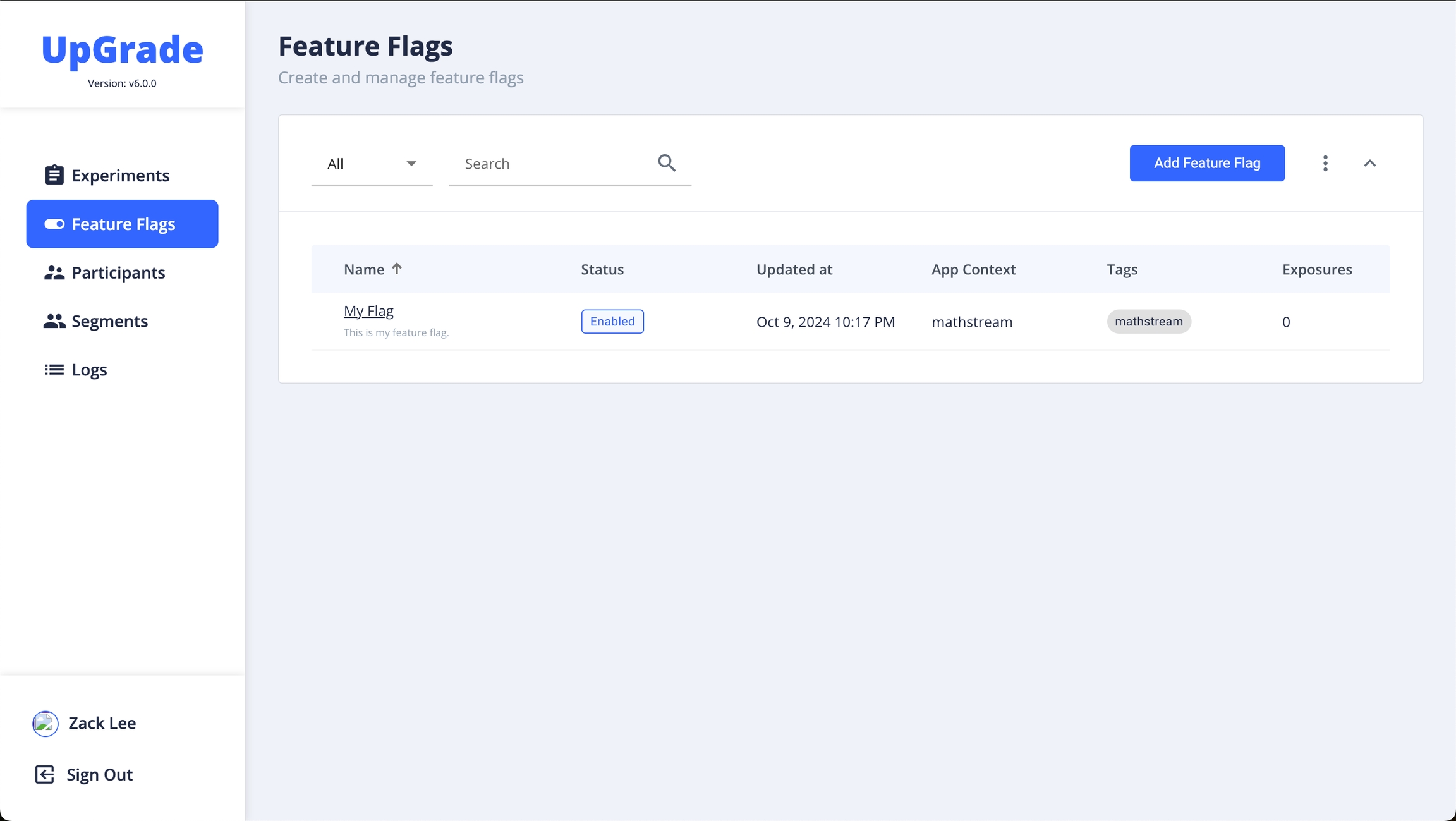Image resolution: width=1456 pixels, height=821 pixels.
Task: Click the Sign Out arrow icon
Action: pos(44,774)
